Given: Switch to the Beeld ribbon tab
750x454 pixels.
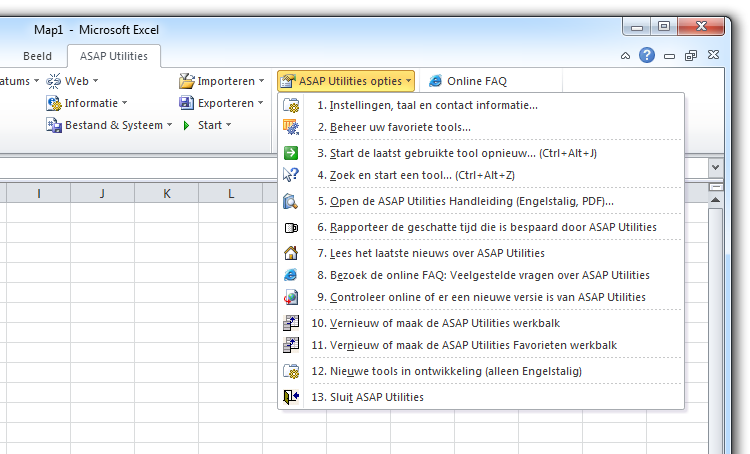Looking at the screenshot, I should (x=37, y=56).
